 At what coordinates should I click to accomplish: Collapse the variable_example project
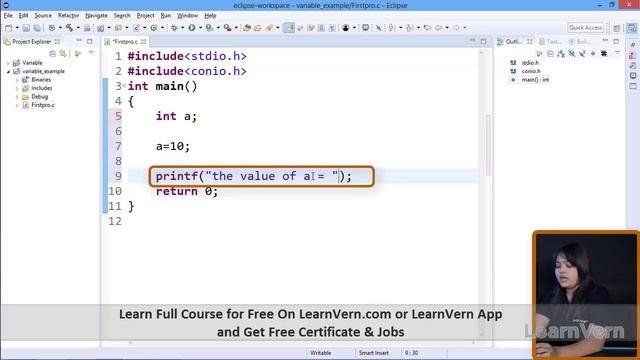coord(8,71)
